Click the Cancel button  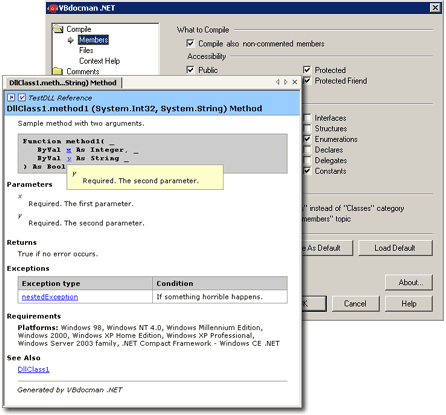(355, 304)
